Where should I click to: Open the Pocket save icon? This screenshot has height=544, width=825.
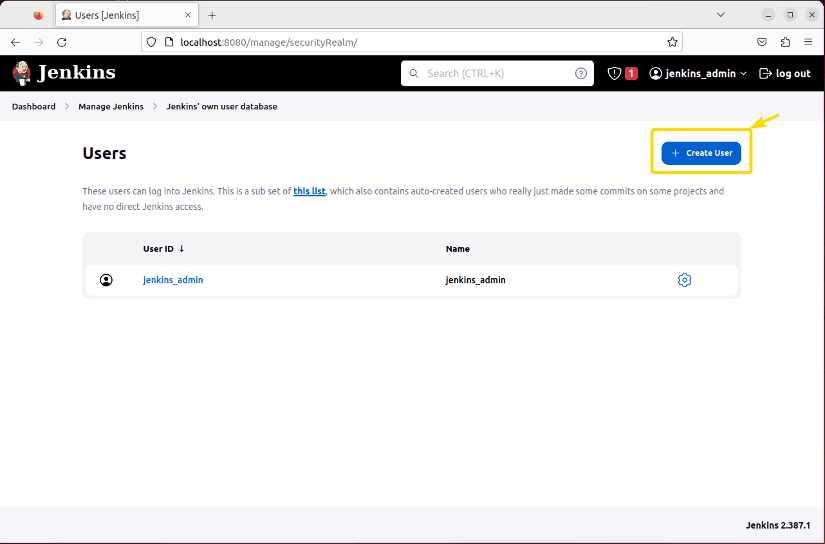(x=762, y=42)
